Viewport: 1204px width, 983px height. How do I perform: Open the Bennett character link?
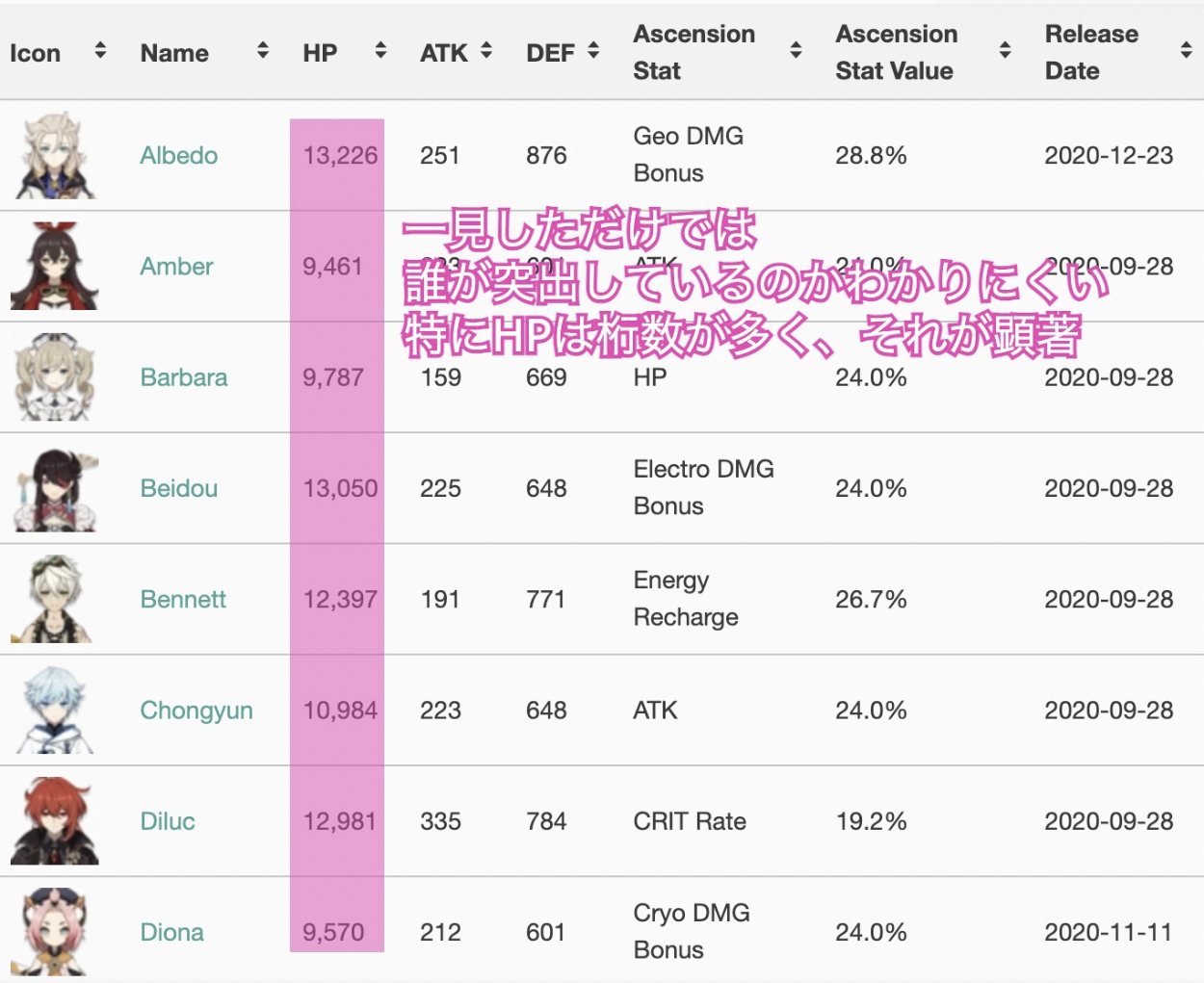(183, 600)
